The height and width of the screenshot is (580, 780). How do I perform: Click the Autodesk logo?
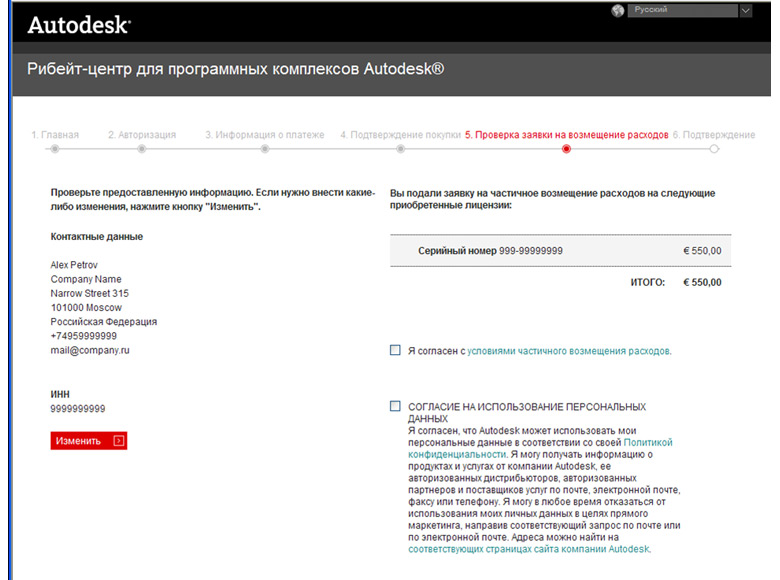point(79,25)
